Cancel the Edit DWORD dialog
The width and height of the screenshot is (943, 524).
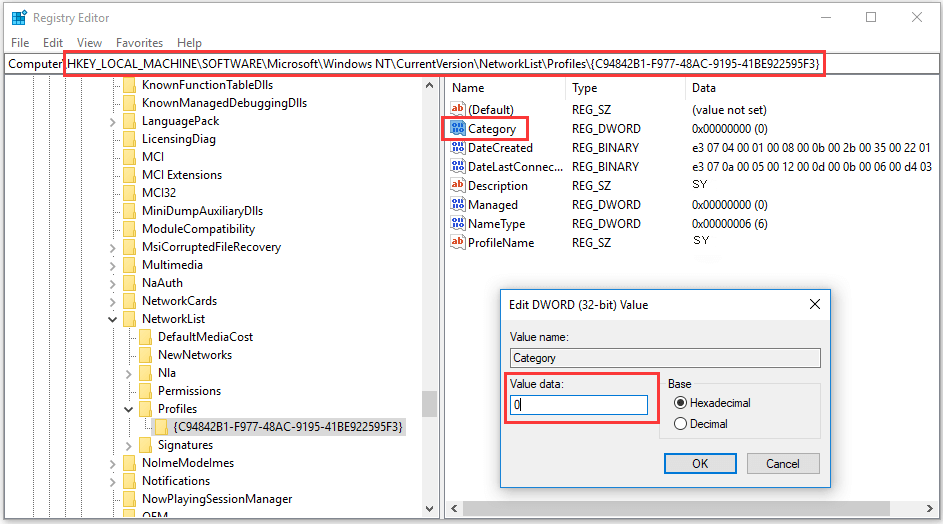(x=783, y=464)
